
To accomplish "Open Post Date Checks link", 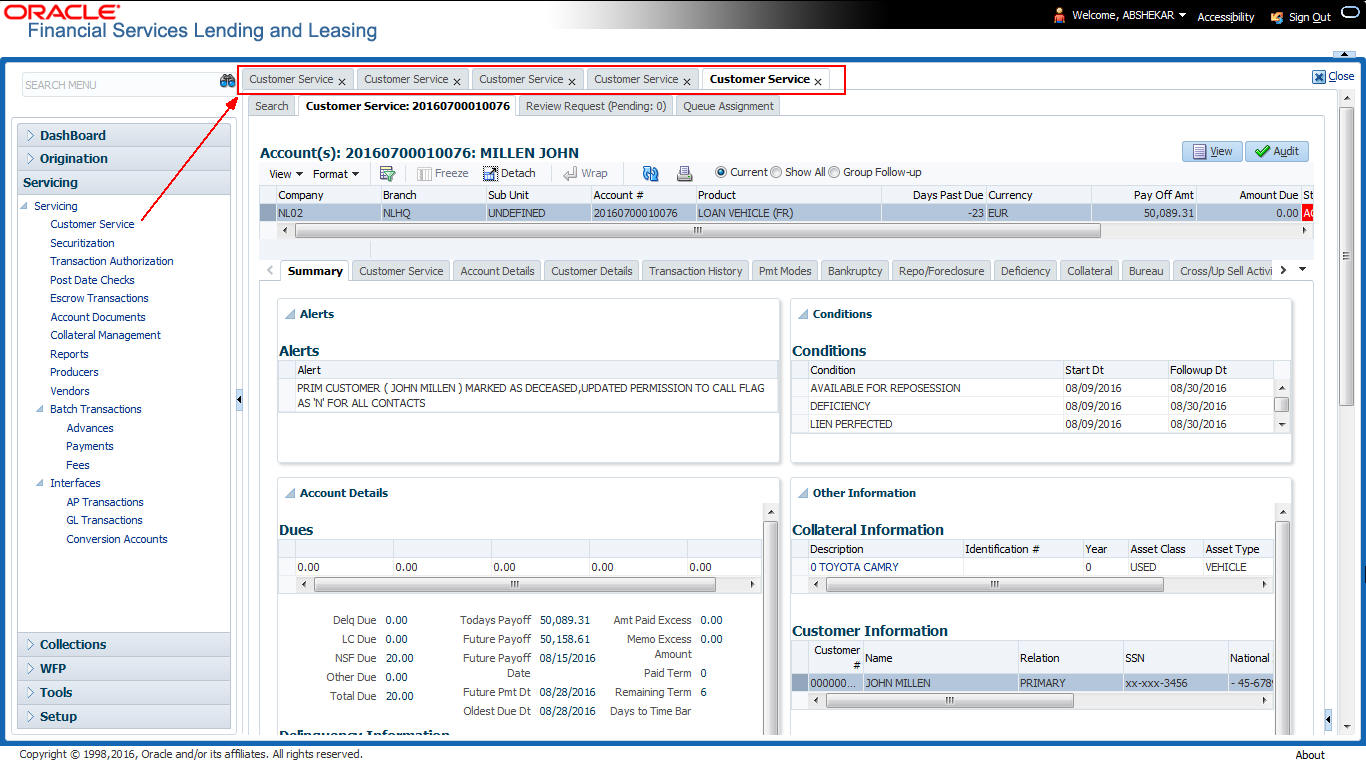I will coord(92,280).
